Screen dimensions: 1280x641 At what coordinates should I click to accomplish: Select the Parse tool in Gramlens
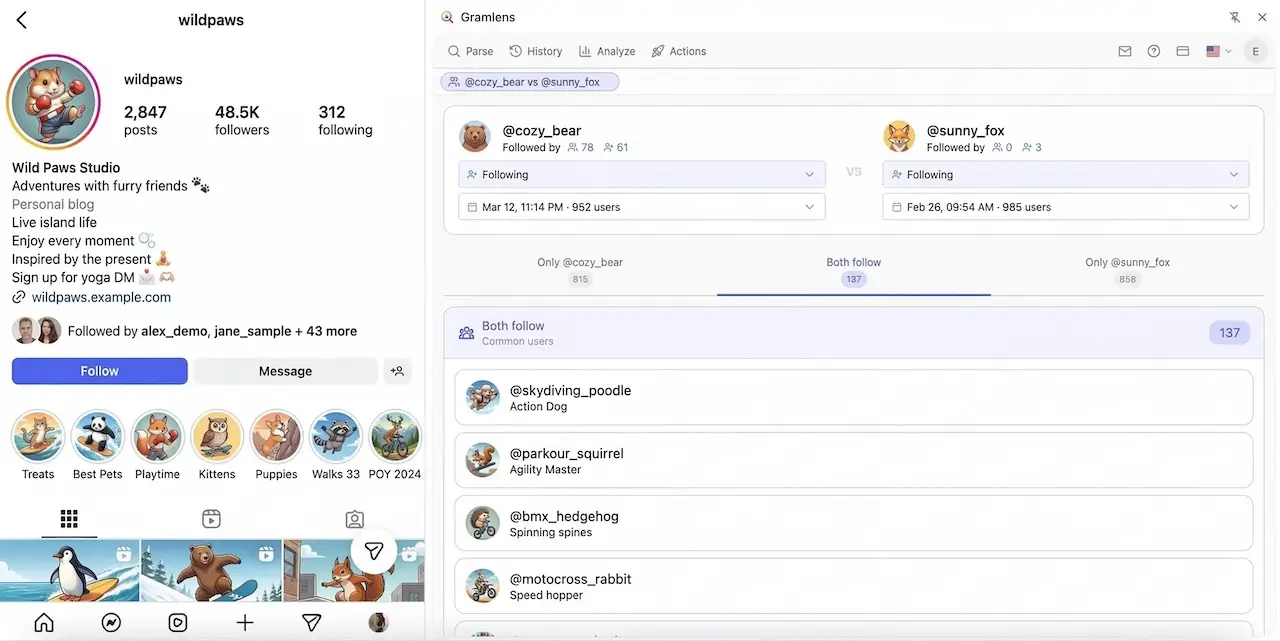tap(470, 51)
